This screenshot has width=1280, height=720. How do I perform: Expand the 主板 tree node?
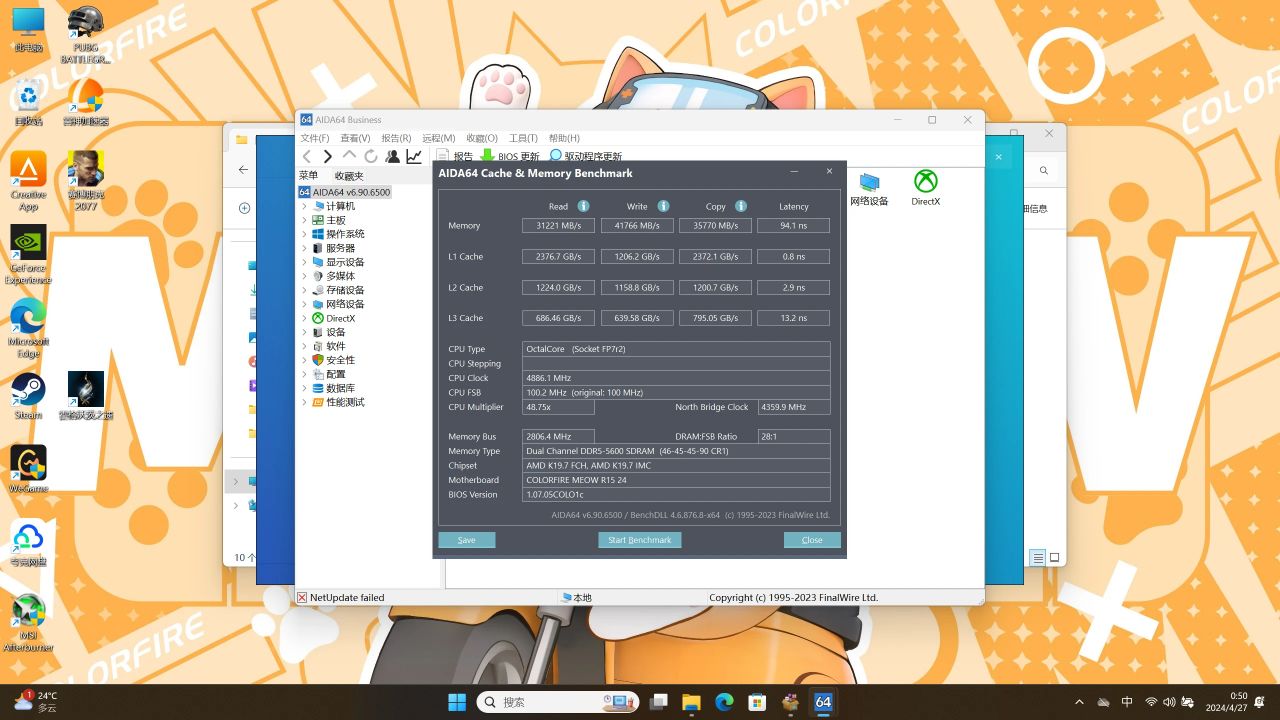point(305,220)
